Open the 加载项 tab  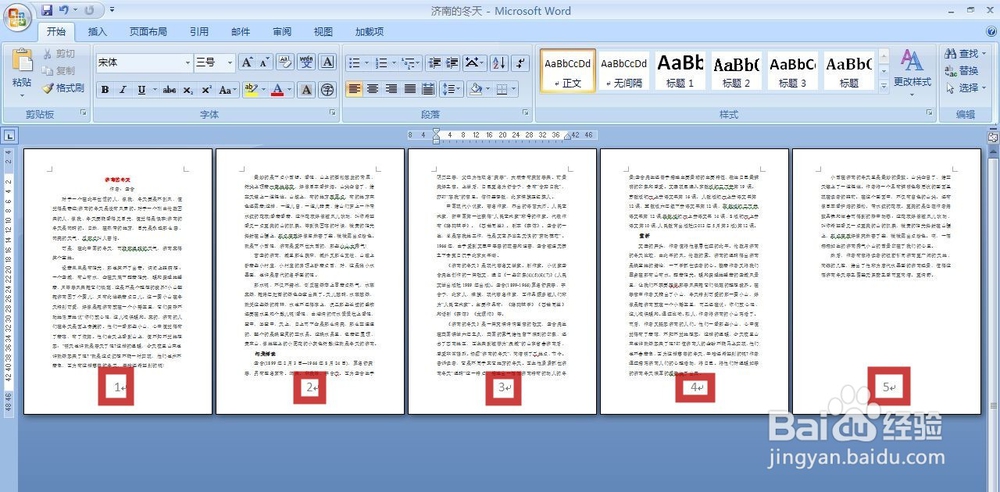pos(369,32)
